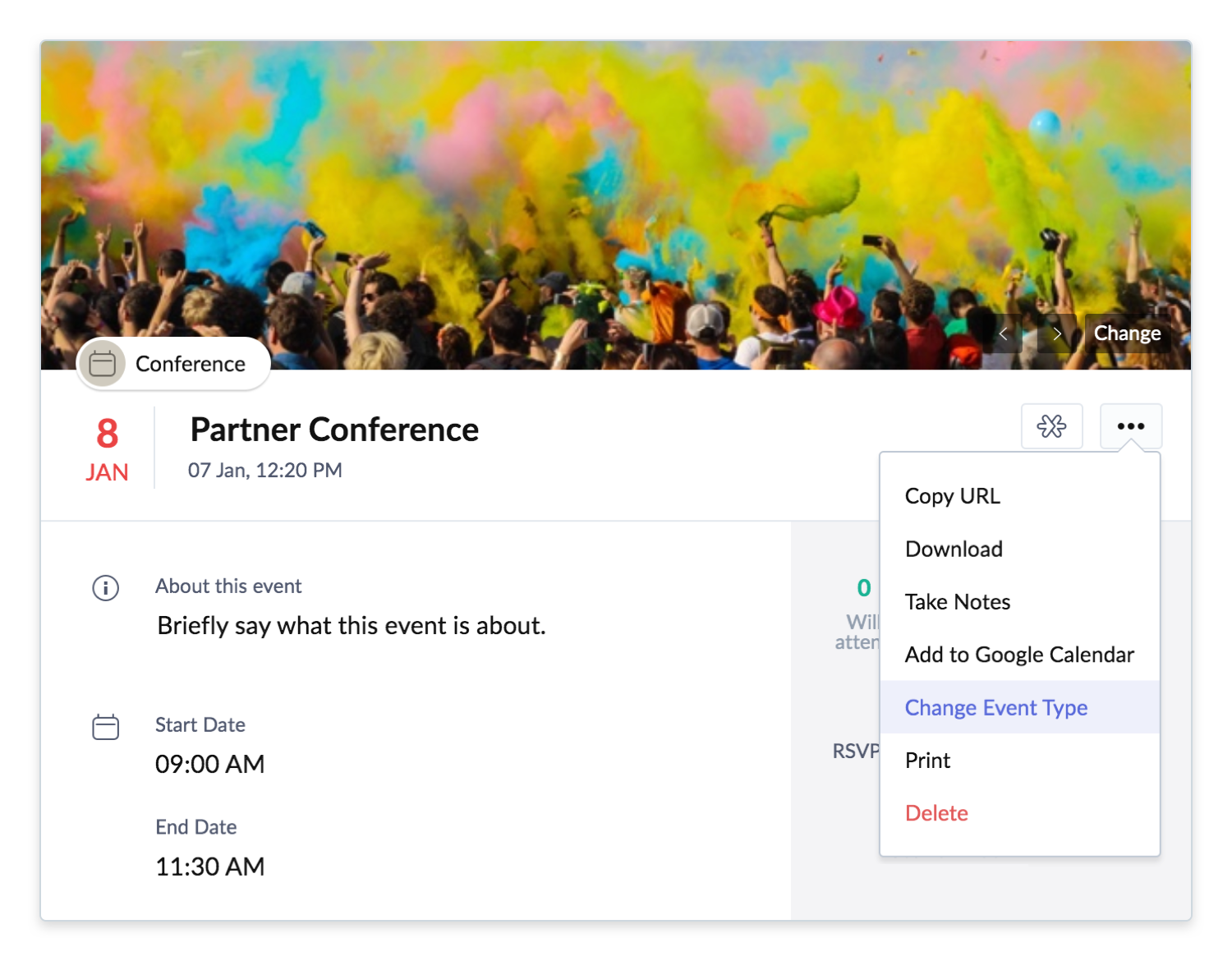Screen dimensions: 1232x961
Task: Click the integrations icon button beside more options
Action: coord(1051,425)
